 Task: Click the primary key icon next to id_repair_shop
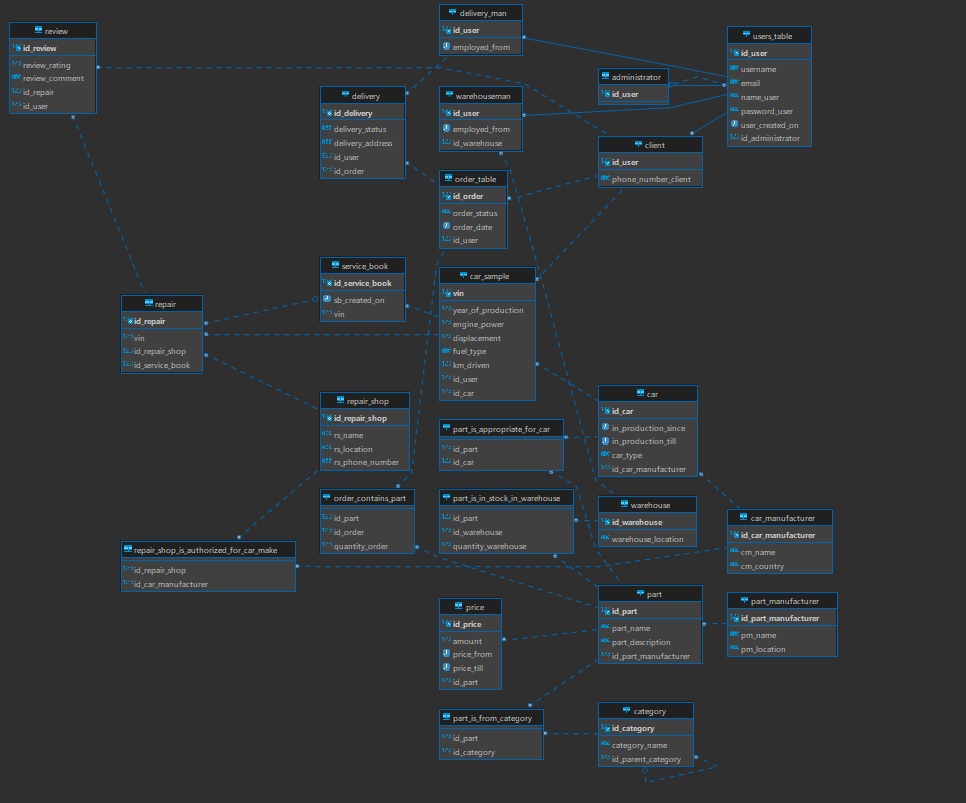click(327, 418)
